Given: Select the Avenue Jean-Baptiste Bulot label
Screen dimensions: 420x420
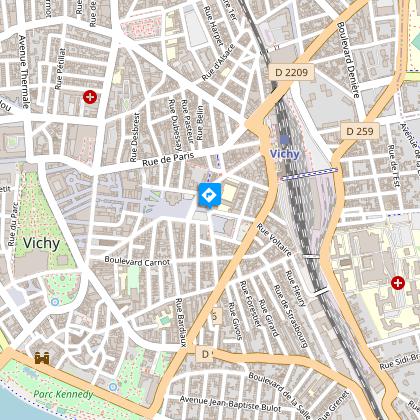Looking at the screenshot, I should pyautogui.click(x=230, y=404).
